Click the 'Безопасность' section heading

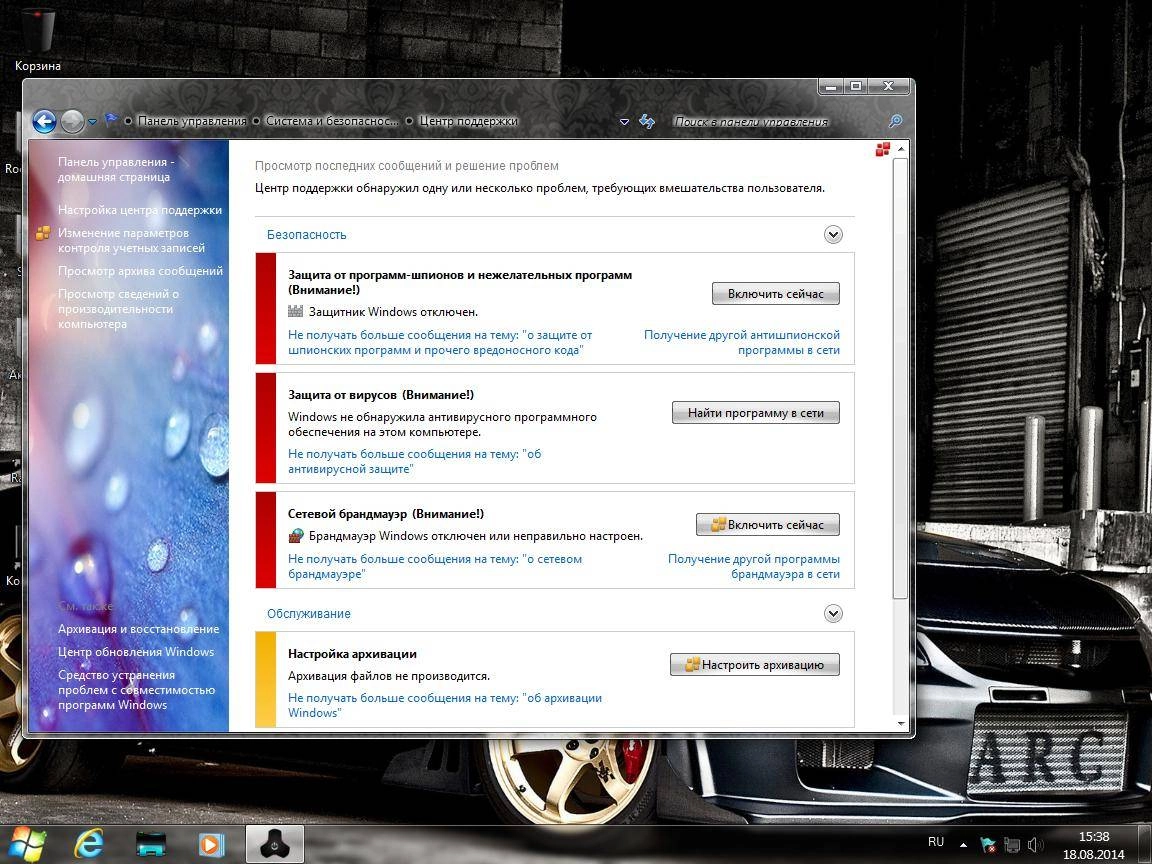(306, 235)
